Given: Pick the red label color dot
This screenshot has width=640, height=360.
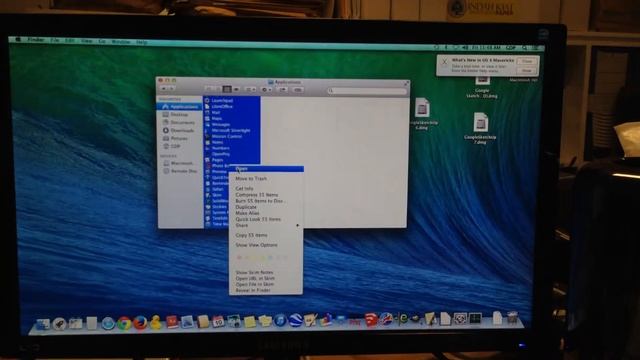Looking at the screenshot, I should tap(240, 258).
